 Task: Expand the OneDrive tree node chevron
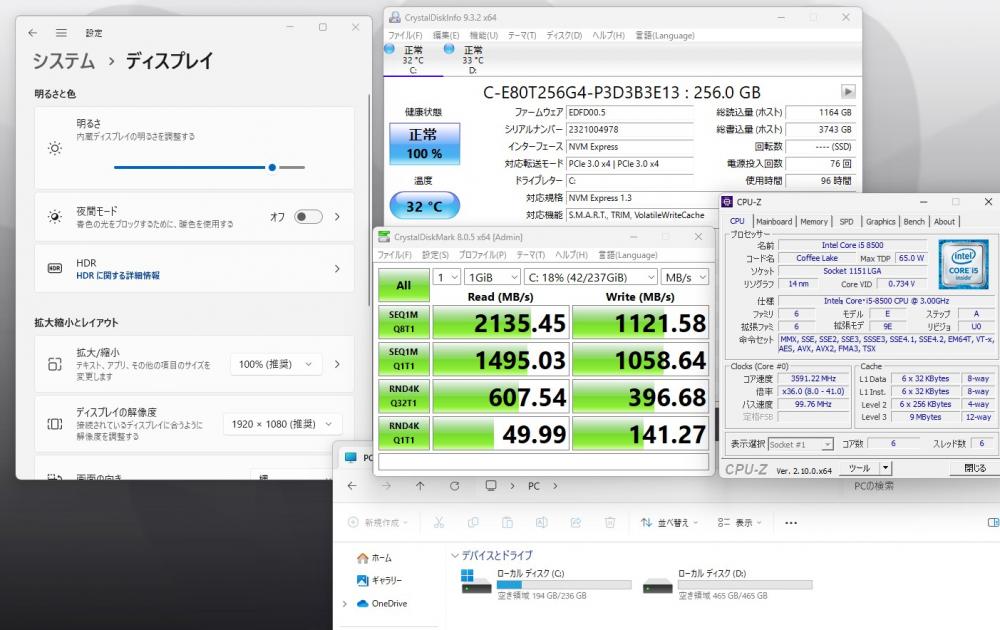(x=345, y=603)
